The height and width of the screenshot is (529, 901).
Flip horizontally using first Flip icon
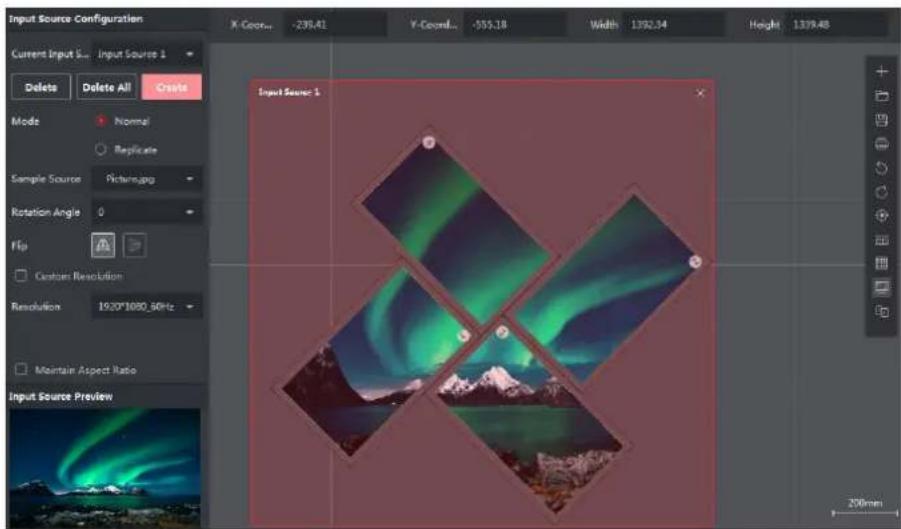pos(103,246)
